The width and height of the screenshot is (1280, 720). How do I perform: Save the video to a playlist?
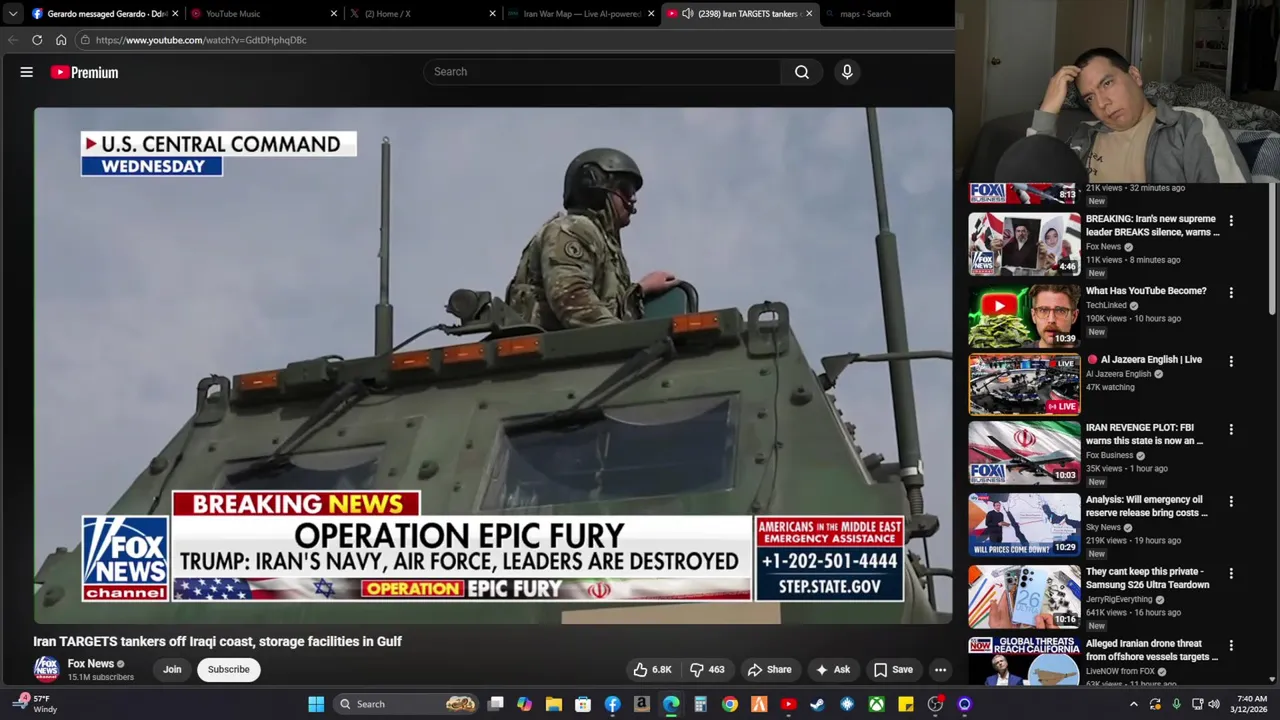tap(892, 670)
